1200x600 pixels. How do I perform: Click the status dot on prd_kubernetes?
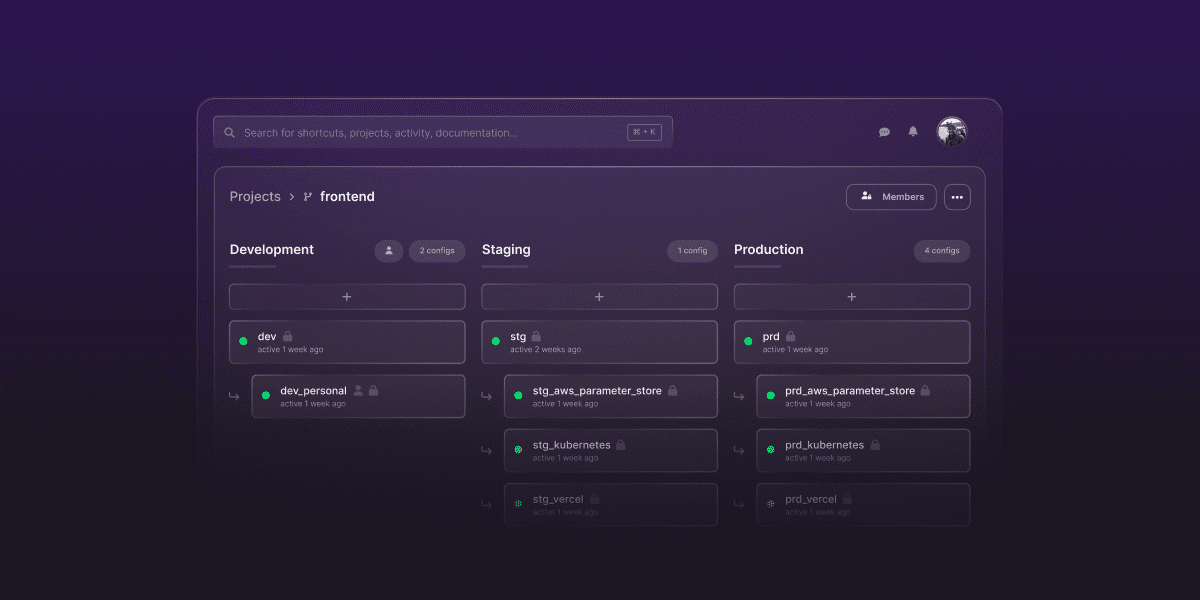point(771,450)
